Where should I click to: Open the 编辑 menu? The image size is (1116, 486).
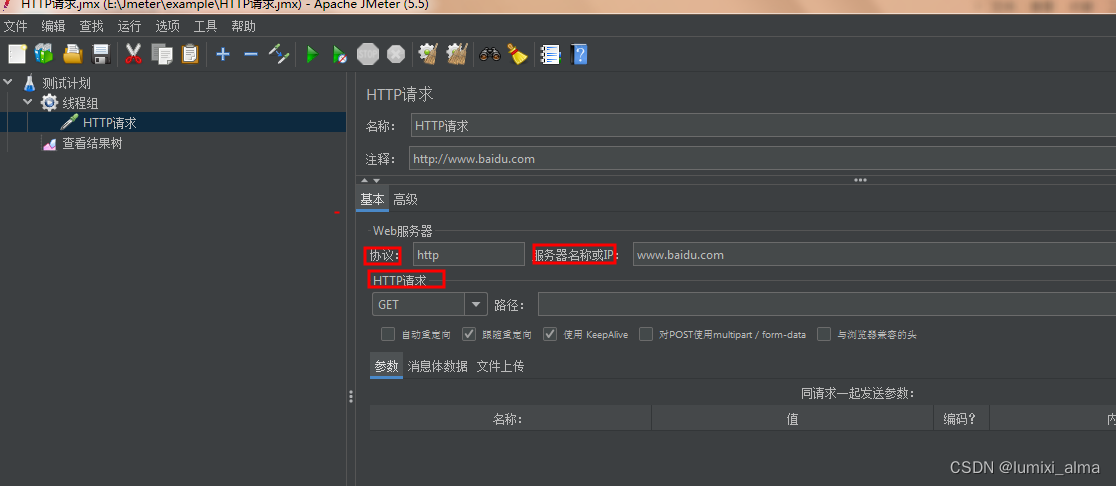click(53, 26)
